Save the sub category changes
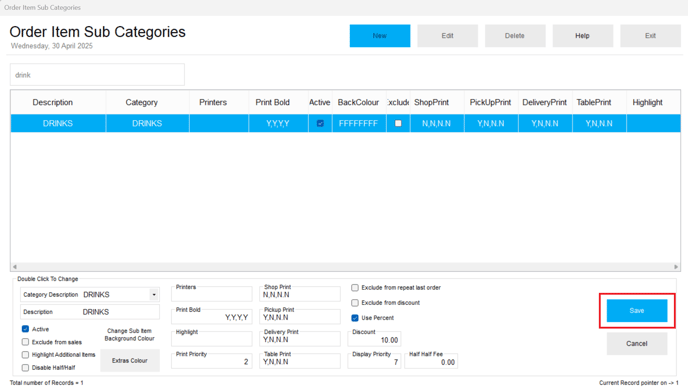 click(637, 311)
